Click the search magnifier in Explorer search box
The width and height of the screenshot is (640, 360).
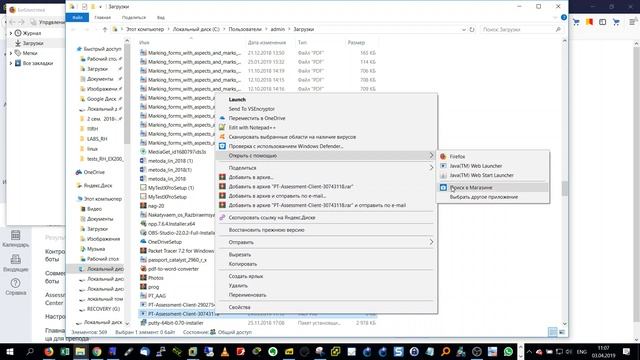tap(558, 29)
